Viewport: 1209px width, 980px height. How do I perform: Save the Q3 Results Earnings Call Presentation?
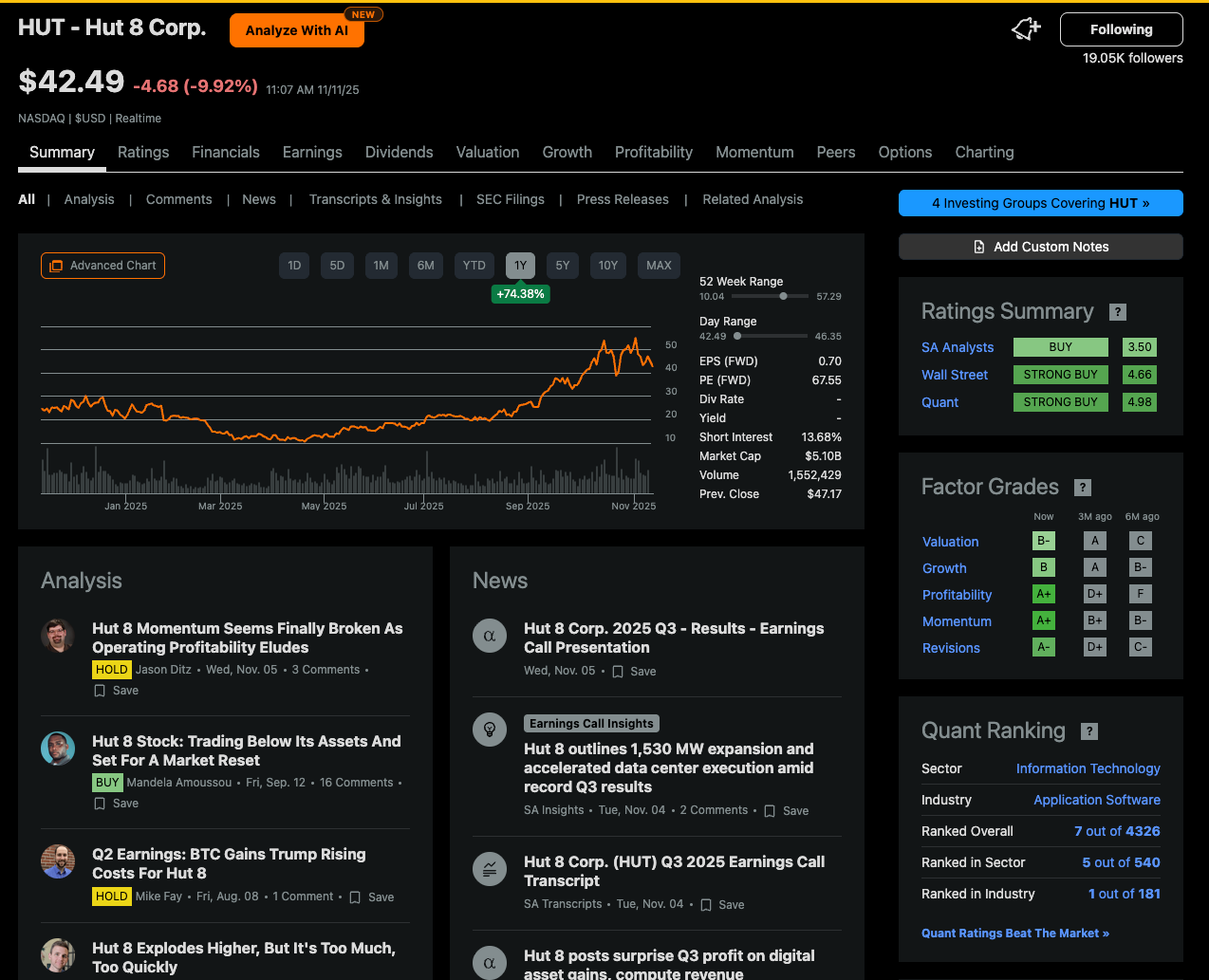pos(634,672)
